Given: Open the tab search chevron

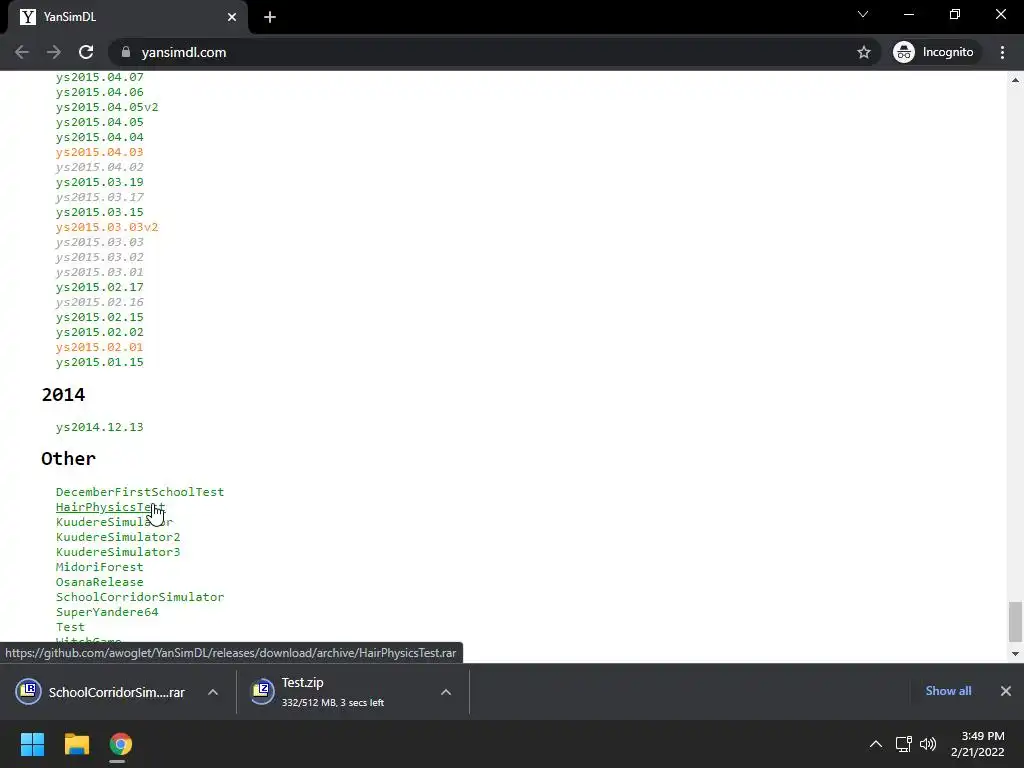Looking at the screenshot, I should tap(863, 14).
